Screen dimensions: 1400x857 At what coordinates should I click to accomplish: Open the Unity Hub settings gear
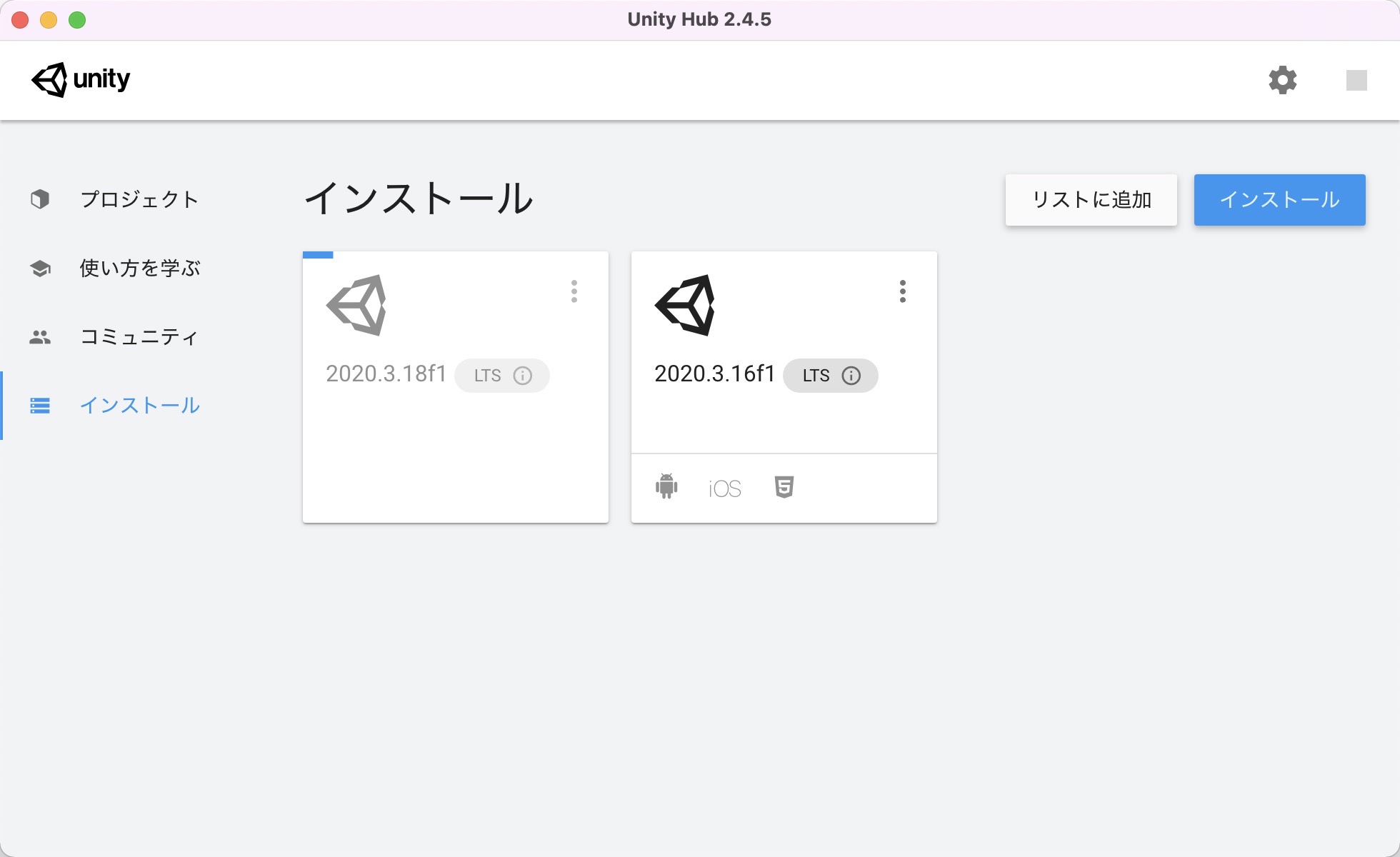(1284, 80)
